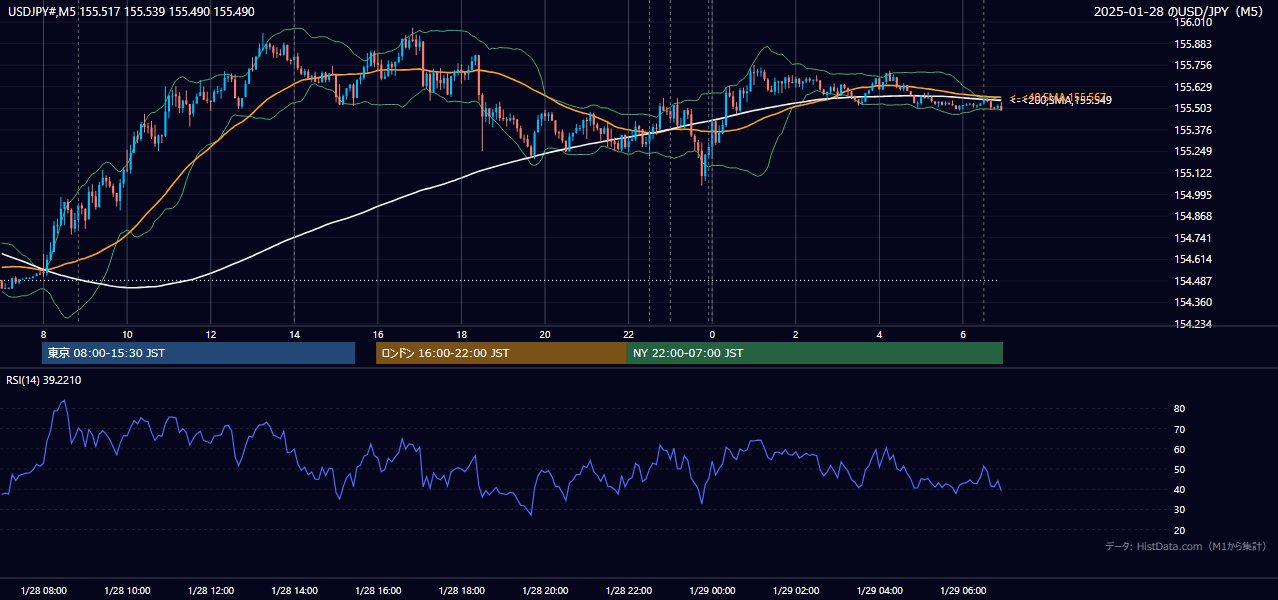Click price axis label 155.629
The height and width of the screenshot is (600, 1278).
click(1193, 87)
